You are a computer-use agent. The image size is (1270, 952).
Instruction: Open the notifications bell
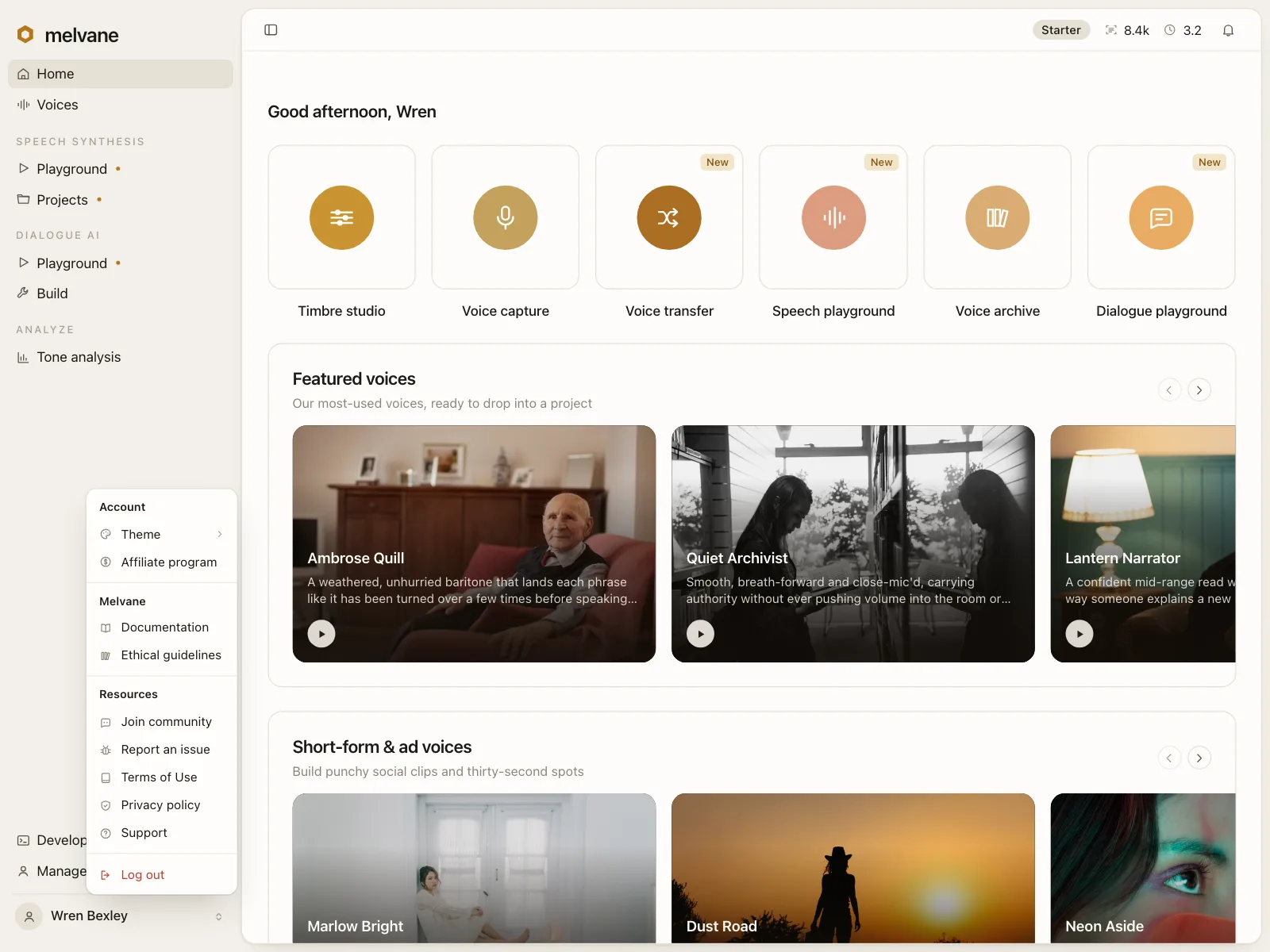[1228, 30]
